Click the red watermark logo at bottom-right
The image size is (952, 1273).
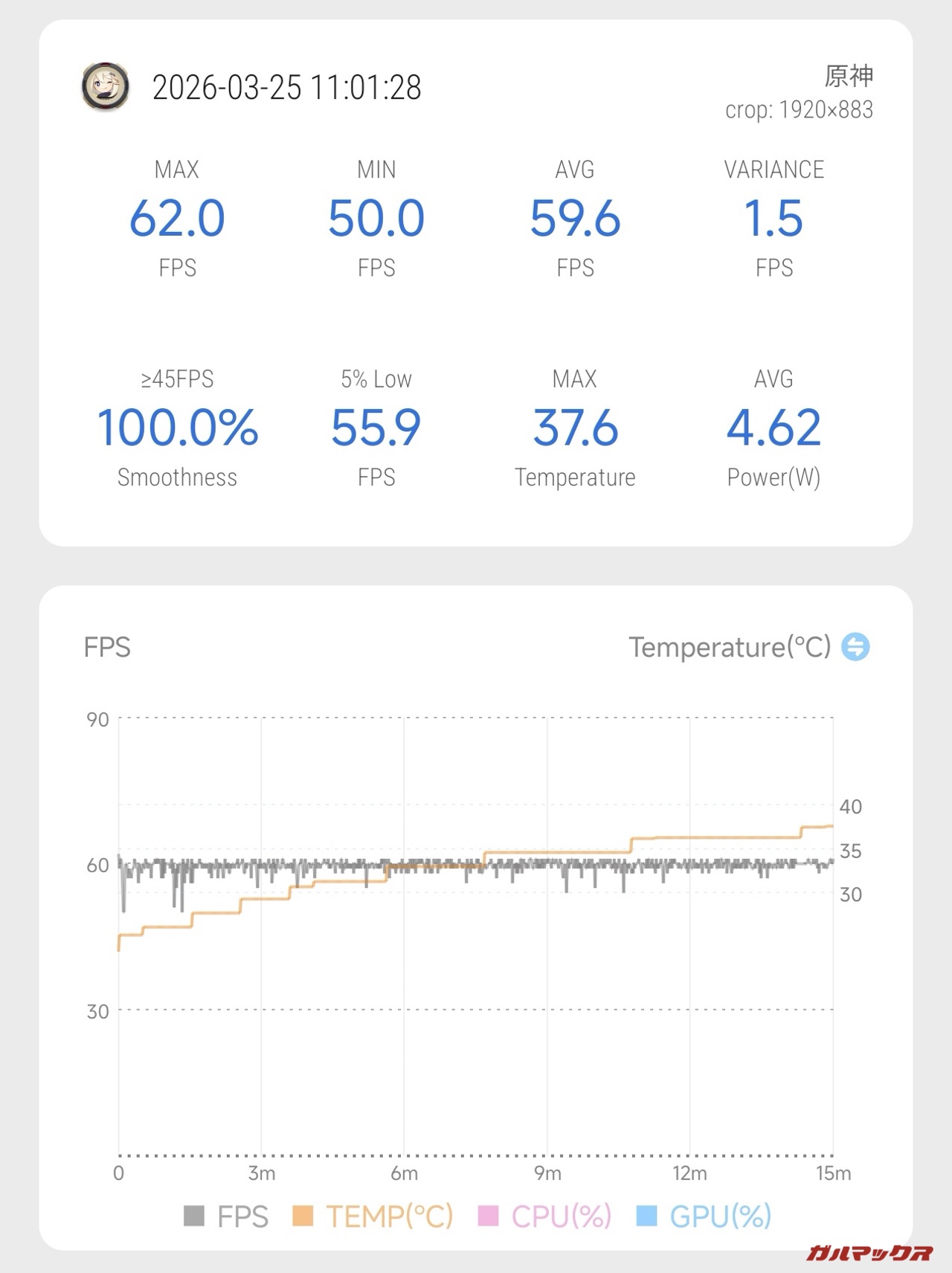[x=869, y=1252]
